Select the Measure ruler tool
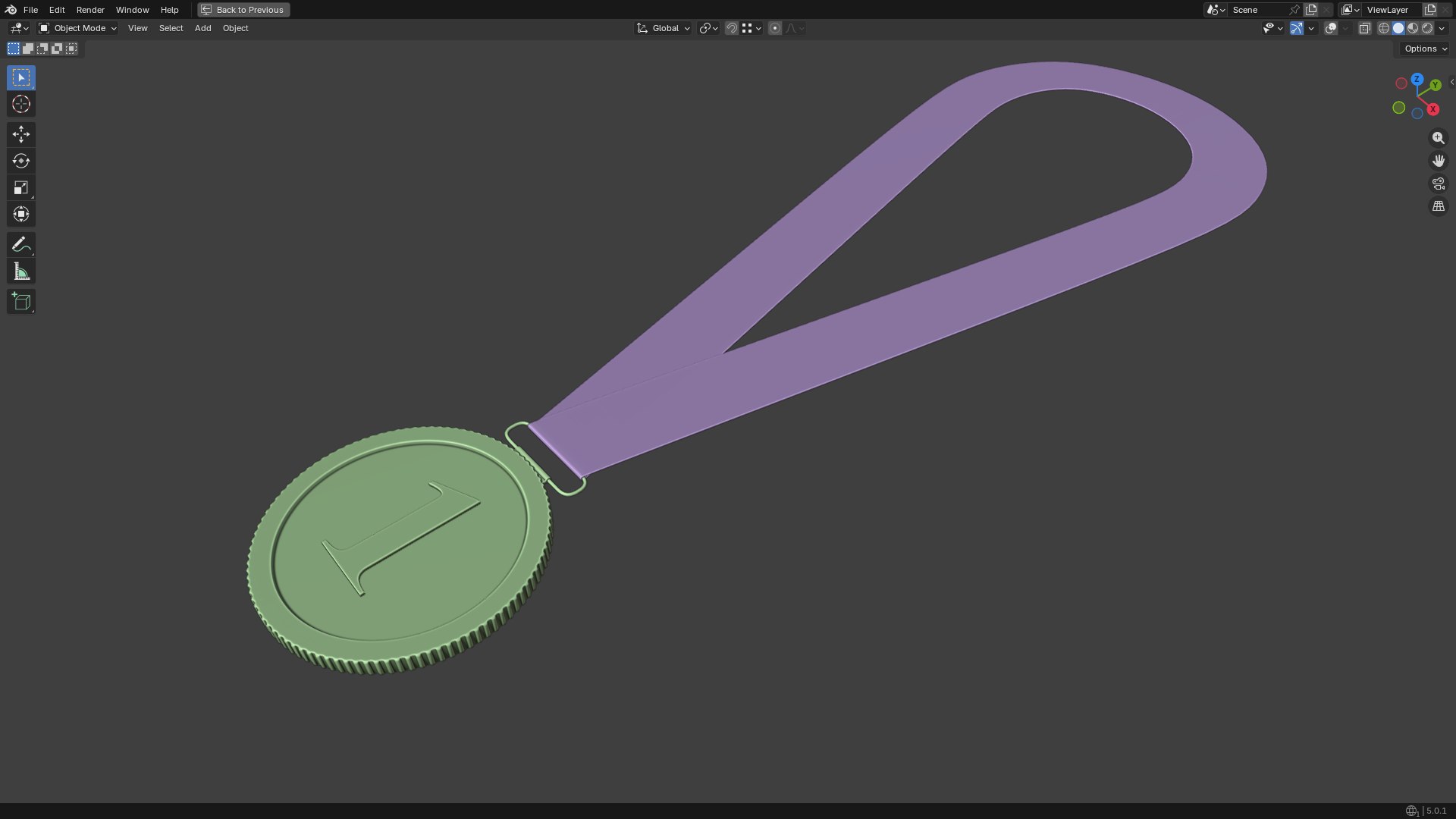Image resolution: width=1456 pixels, height=819 pixels. (21, 271)
